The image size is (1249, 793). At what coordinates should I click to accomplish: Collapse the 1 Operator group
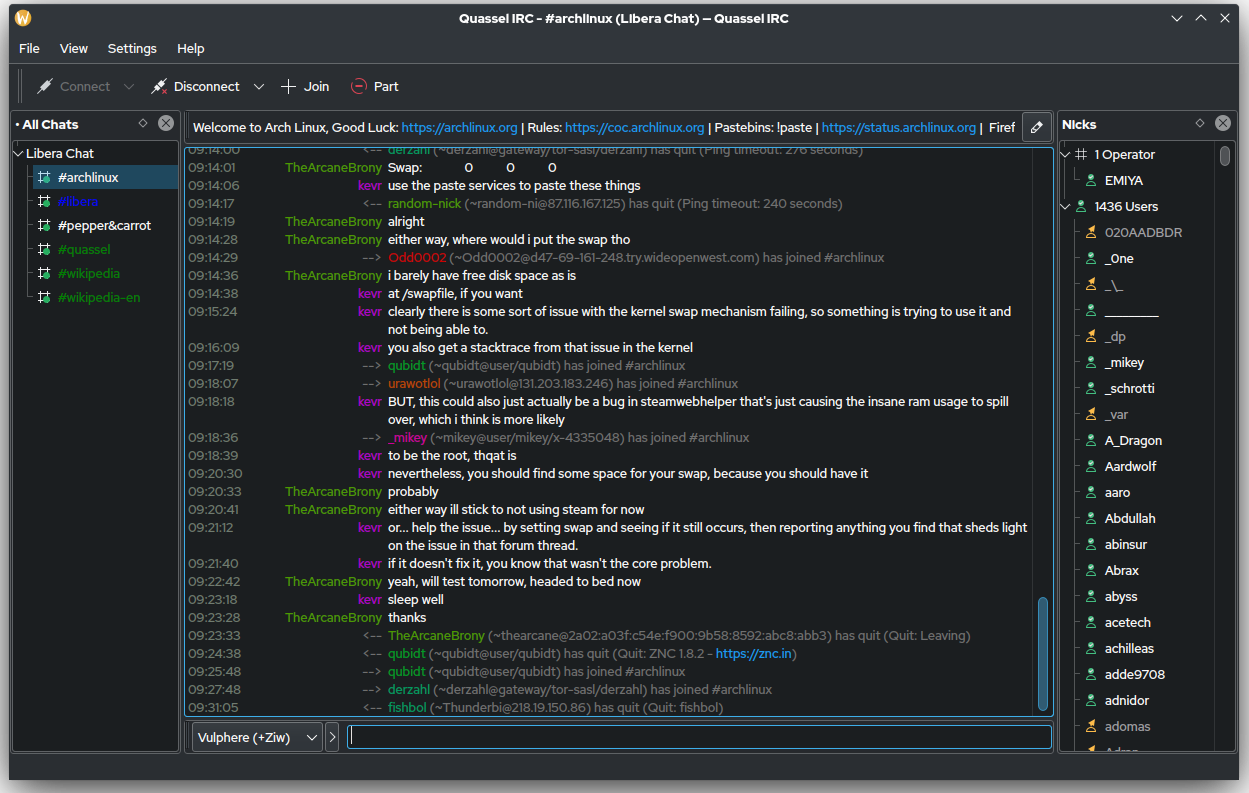[1065, 155]
